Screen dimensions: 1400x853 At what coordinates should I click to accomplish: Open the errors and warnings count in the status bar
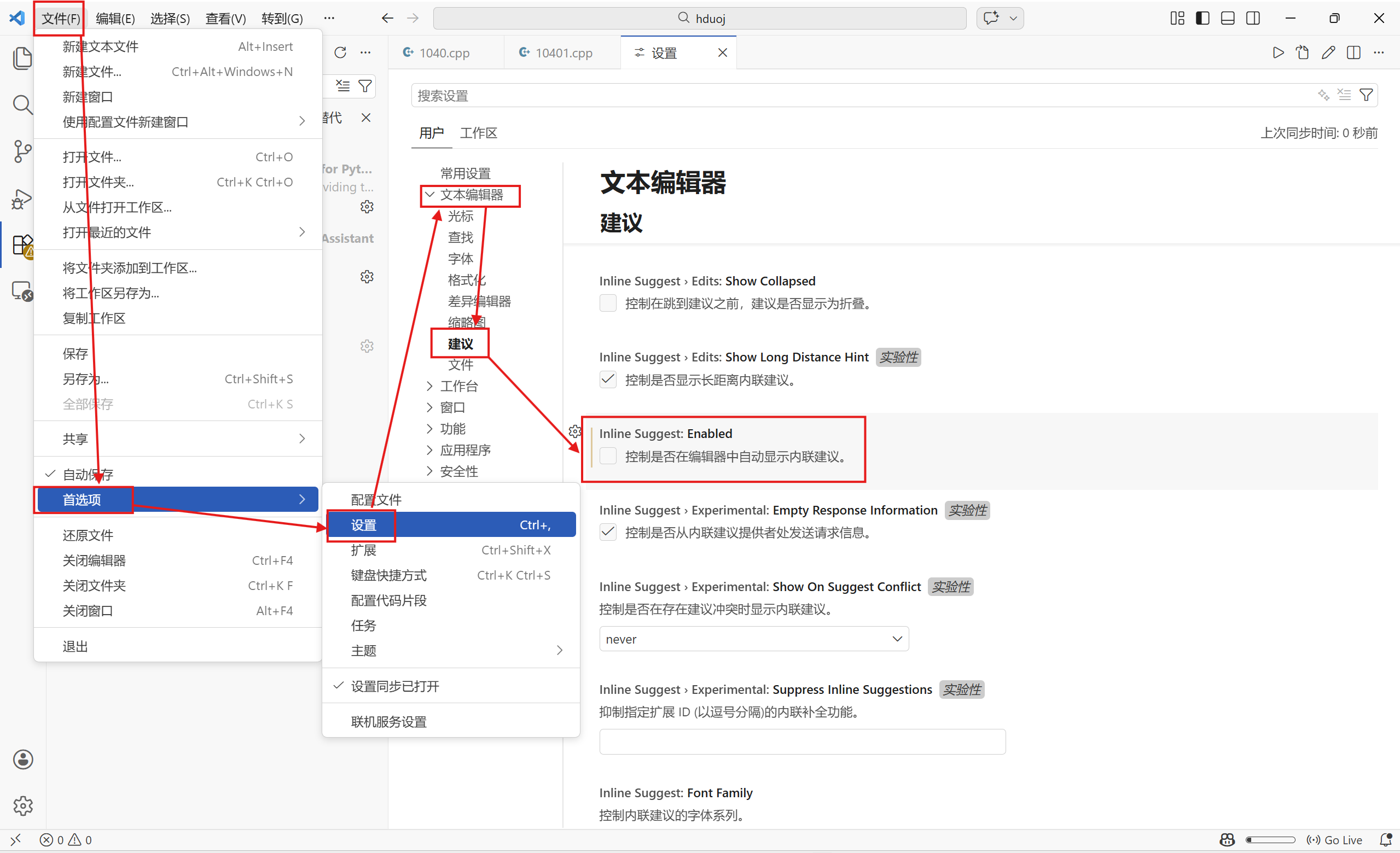pos(66,839)
